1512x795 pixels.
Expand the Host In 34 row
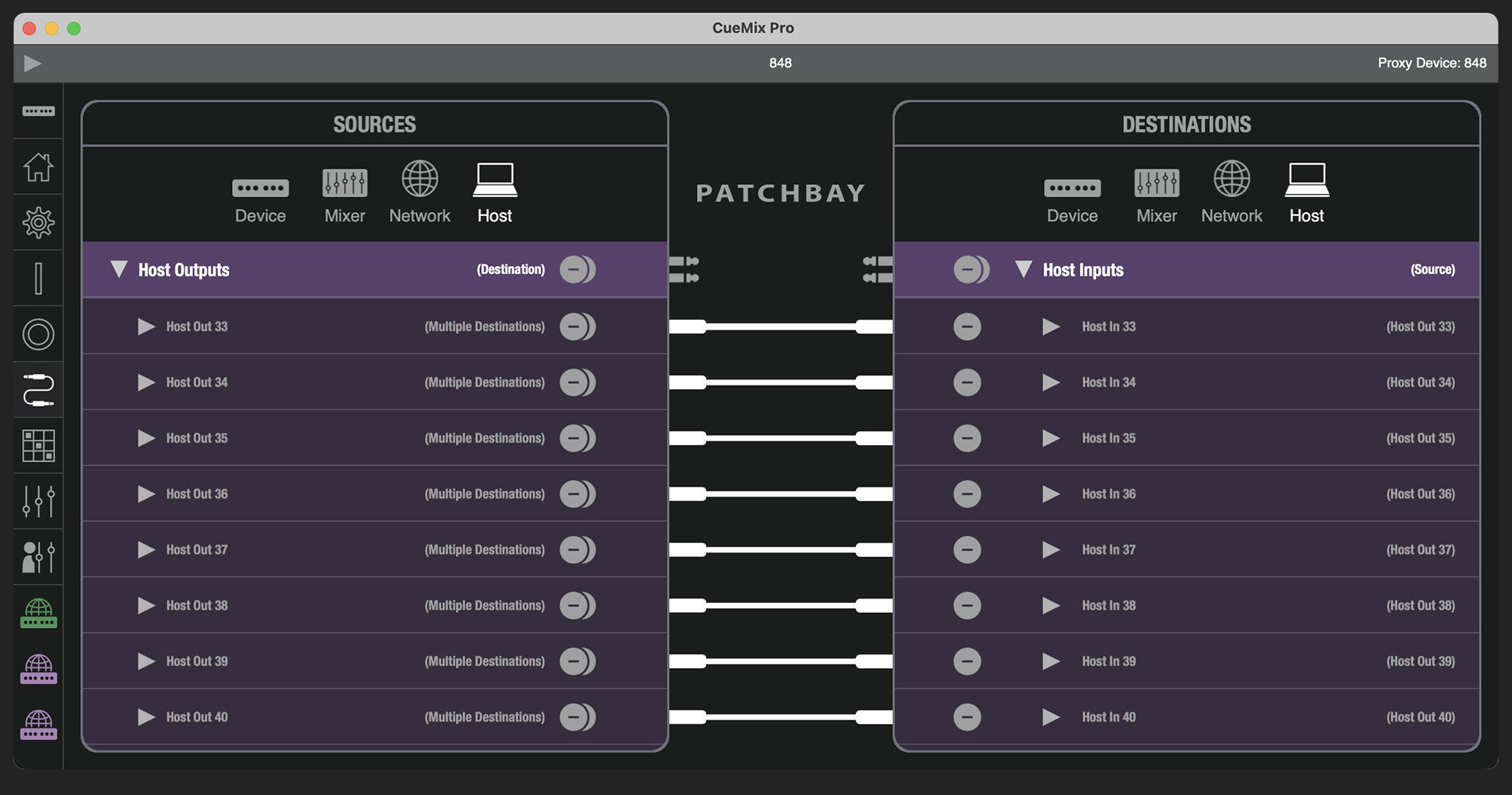pos(1051,382)
